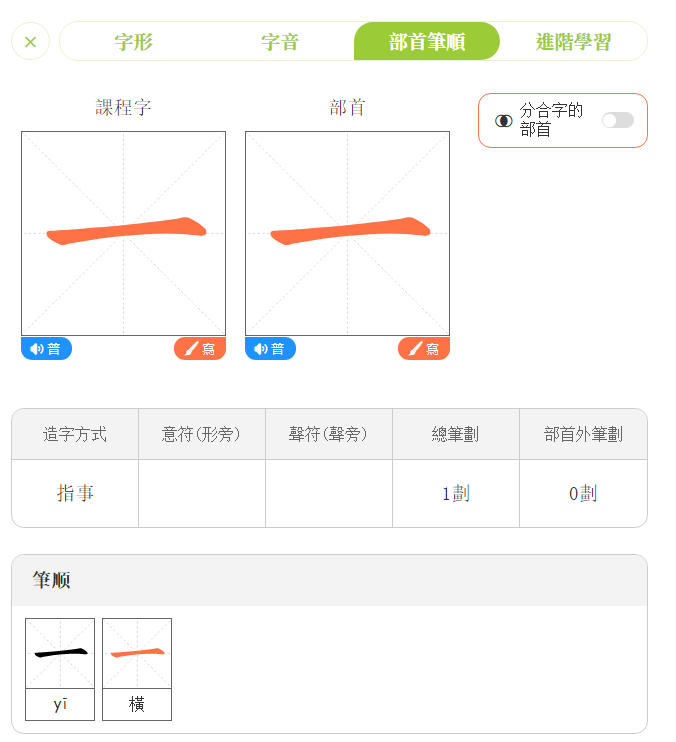Select the black yī stroke order thumbnail

(x=60, y=654)
